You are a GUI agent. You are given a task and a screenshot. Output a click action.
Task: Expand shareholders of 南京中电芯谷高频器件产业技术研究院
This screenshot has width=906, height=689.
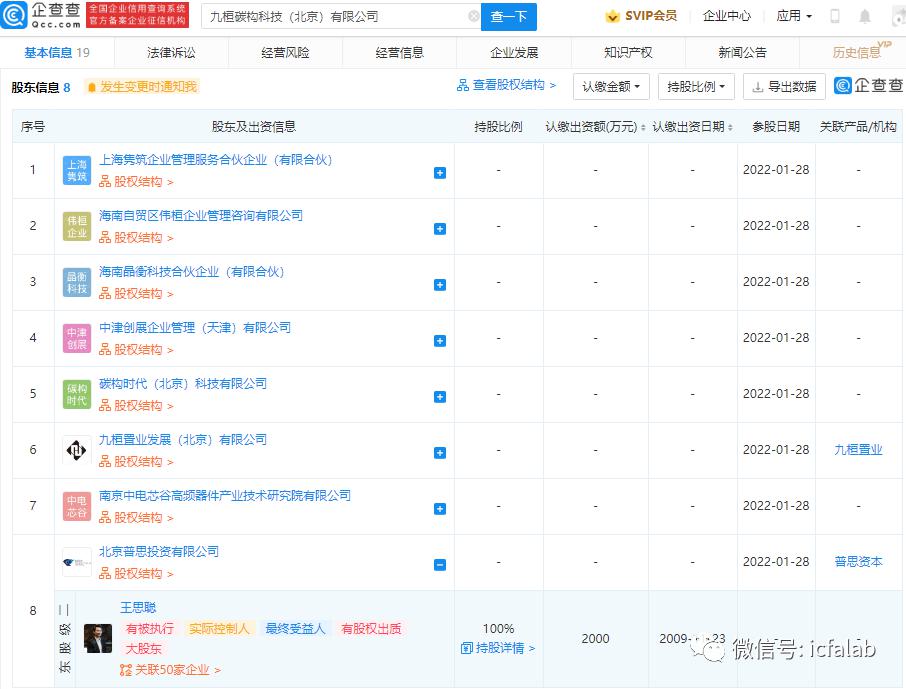point(440,509)
